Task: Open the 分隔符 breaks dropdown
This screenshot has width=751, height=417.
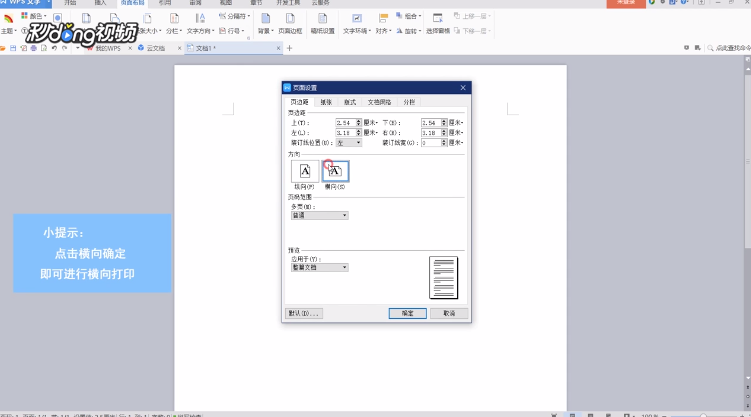Action: pyautogui.click(x=235, y=16)
